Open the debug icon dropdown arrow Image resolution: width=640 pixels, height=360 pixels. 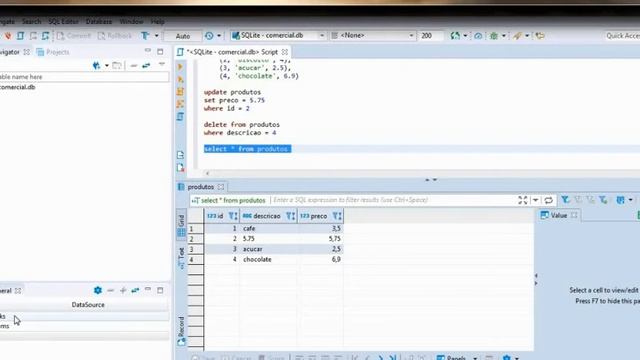tap(504, 36)
